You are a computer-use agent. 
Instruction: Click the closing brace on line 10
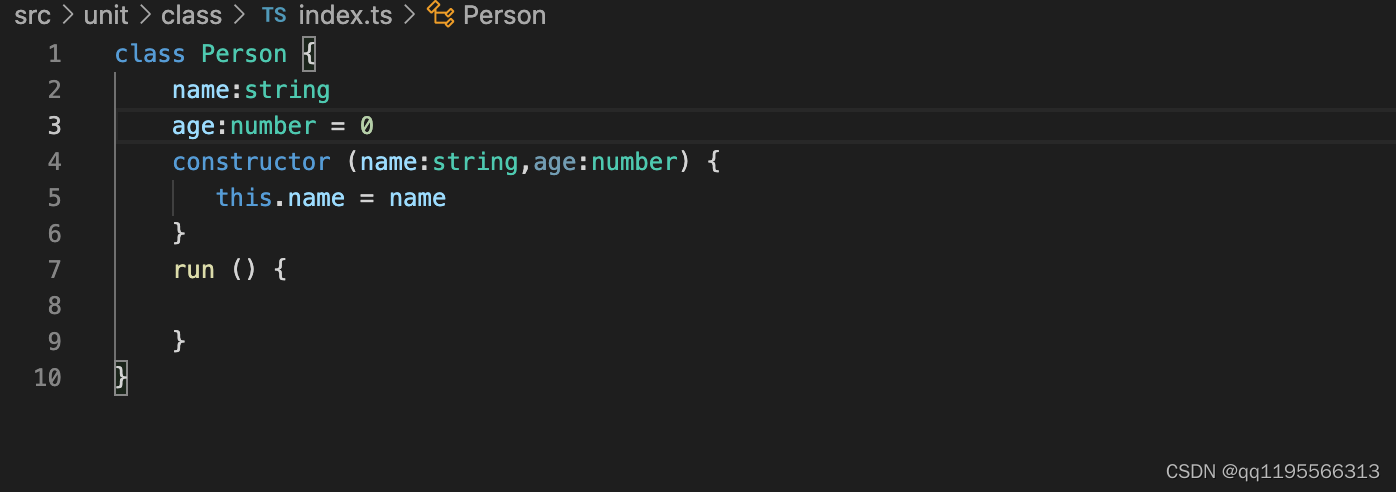[121, 378]
